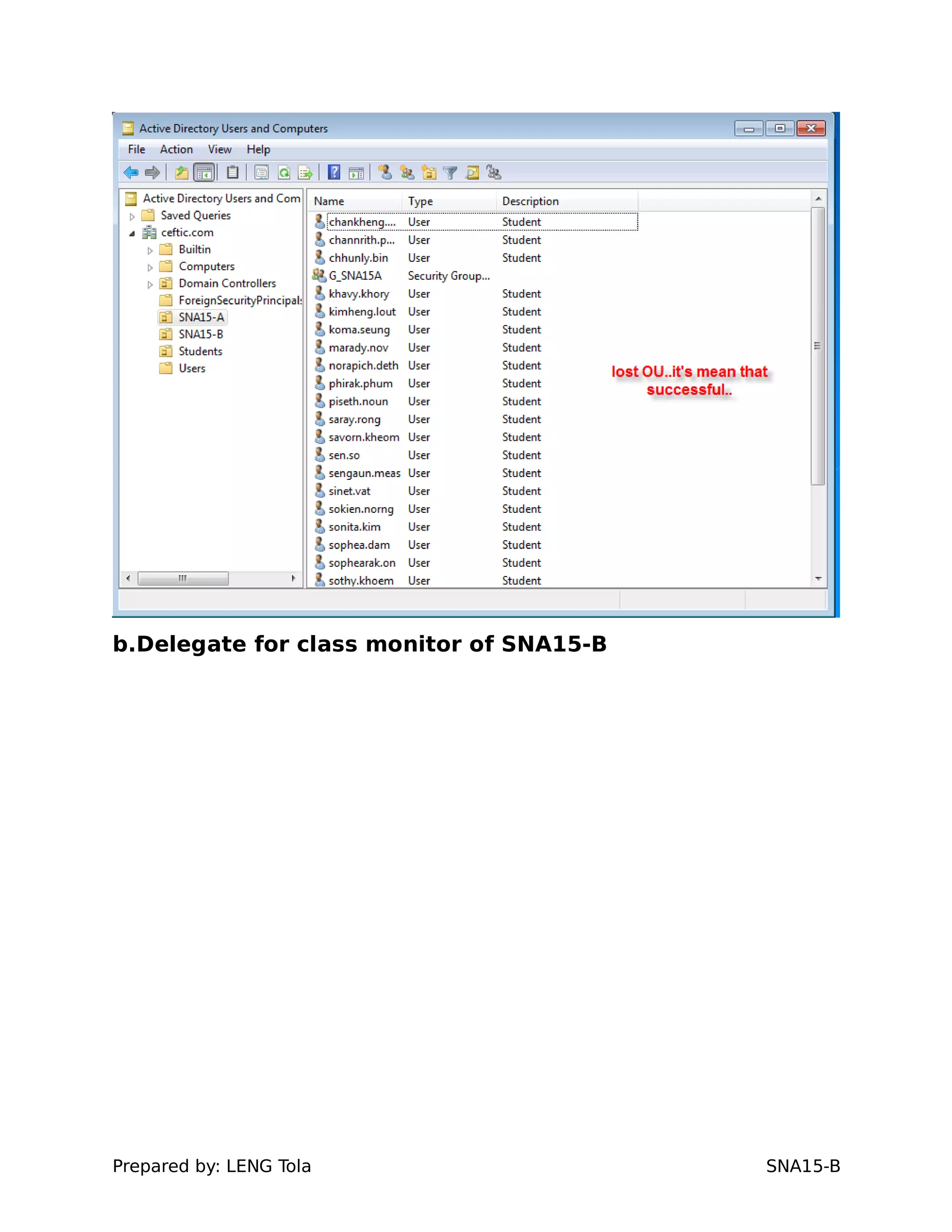Click Add to group toolbar icon
Viewport: 952px width, 1232px height.
tap(494, 172)
